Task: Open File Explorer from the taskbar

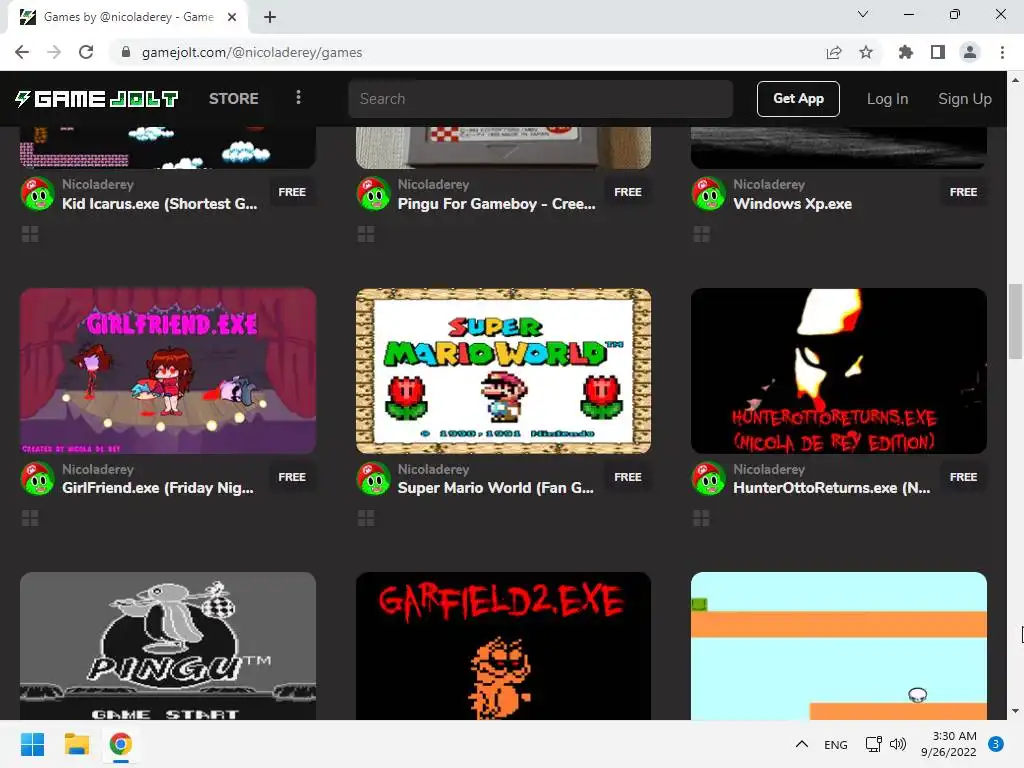Action: (x=76, y=744)
